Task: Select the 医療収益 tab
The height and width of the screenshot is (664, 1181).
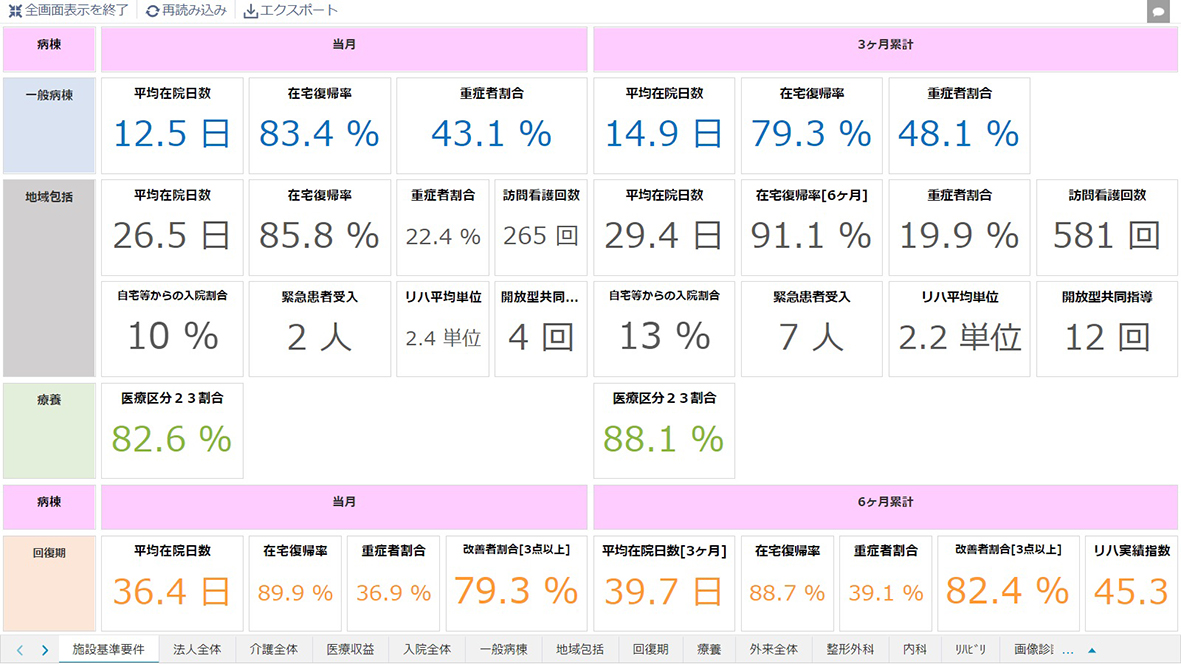Action: click(x=350, y=650)
